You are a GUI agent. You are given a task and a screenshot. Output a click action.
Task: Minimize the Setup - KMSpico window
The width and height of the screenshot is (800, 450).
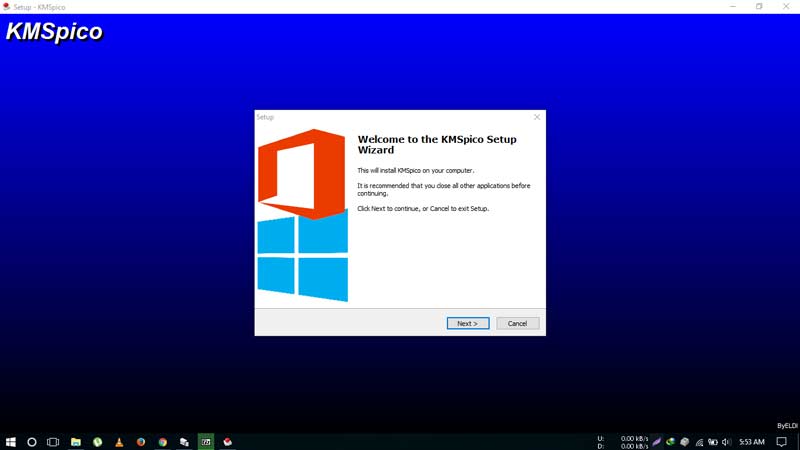tap(733, 7)
